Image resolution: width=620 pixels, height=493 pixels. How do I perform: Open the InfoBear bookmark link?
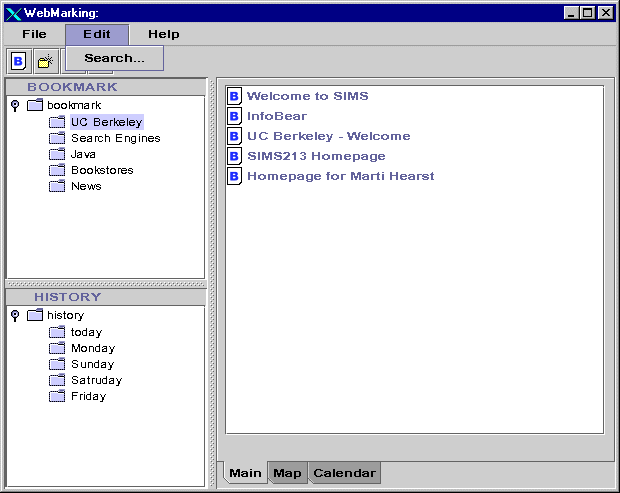(x=277, y=116)
